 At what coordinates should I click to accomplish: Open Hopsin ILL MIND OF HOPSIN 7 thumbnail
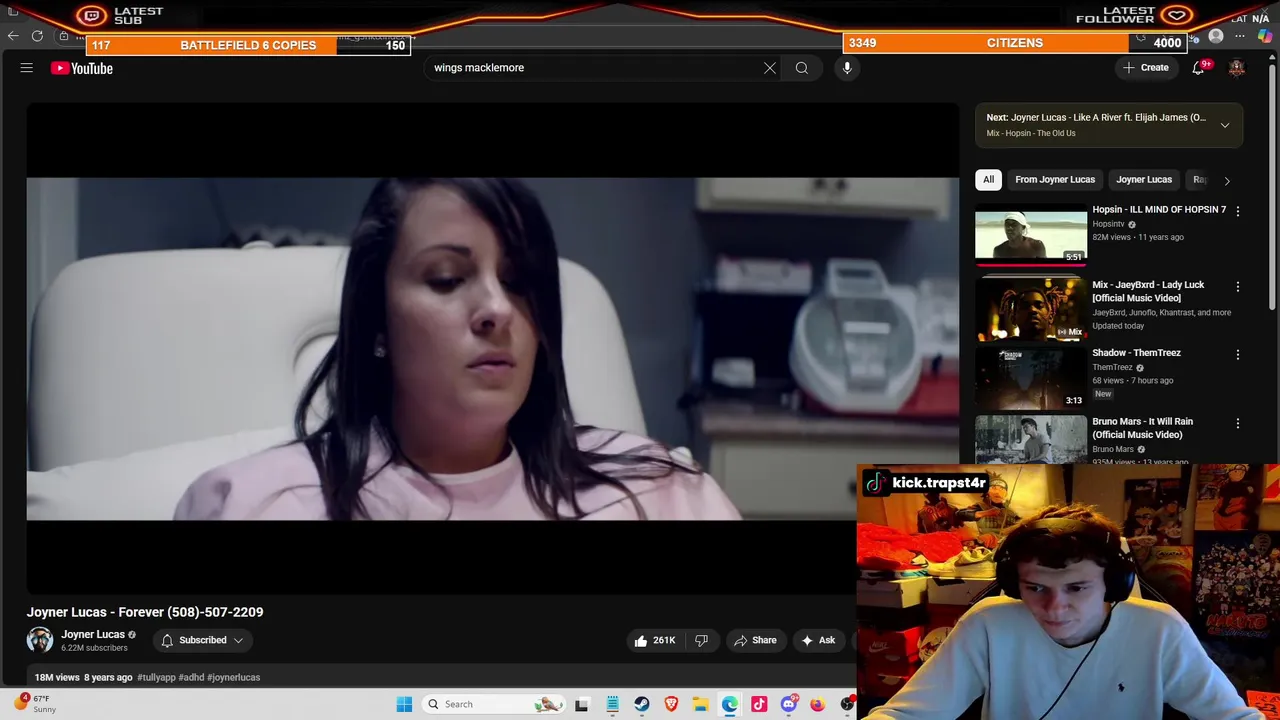pos(1031,234)
